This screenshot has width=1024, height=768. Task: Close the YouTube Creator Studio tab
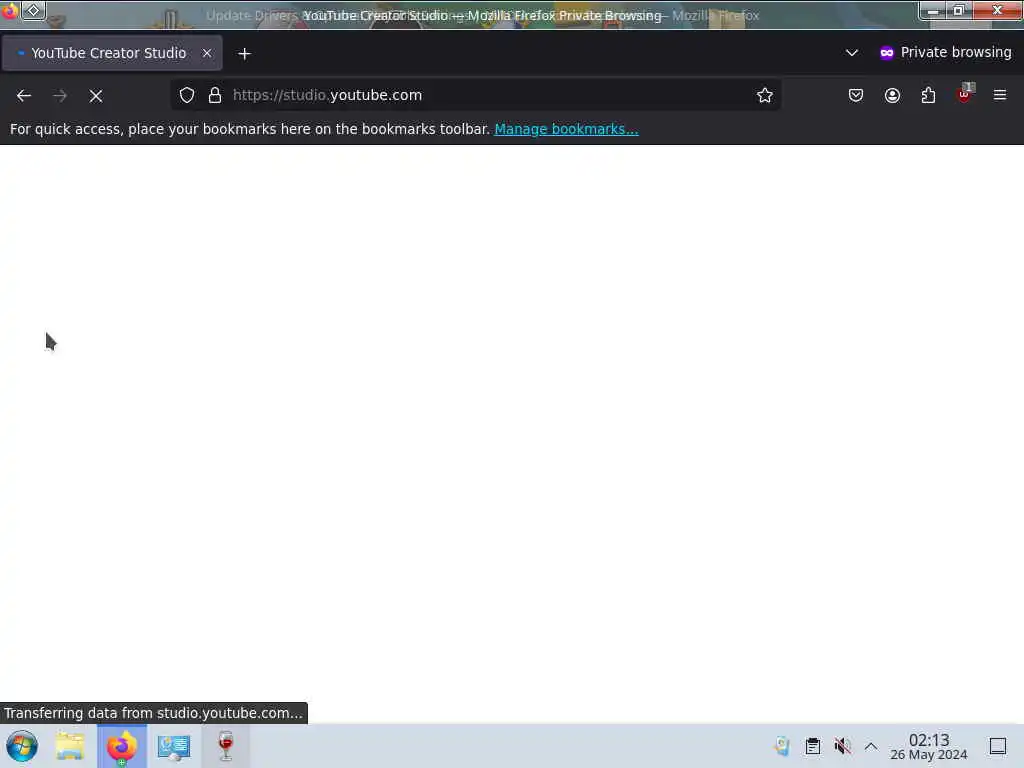click(207, 53)
